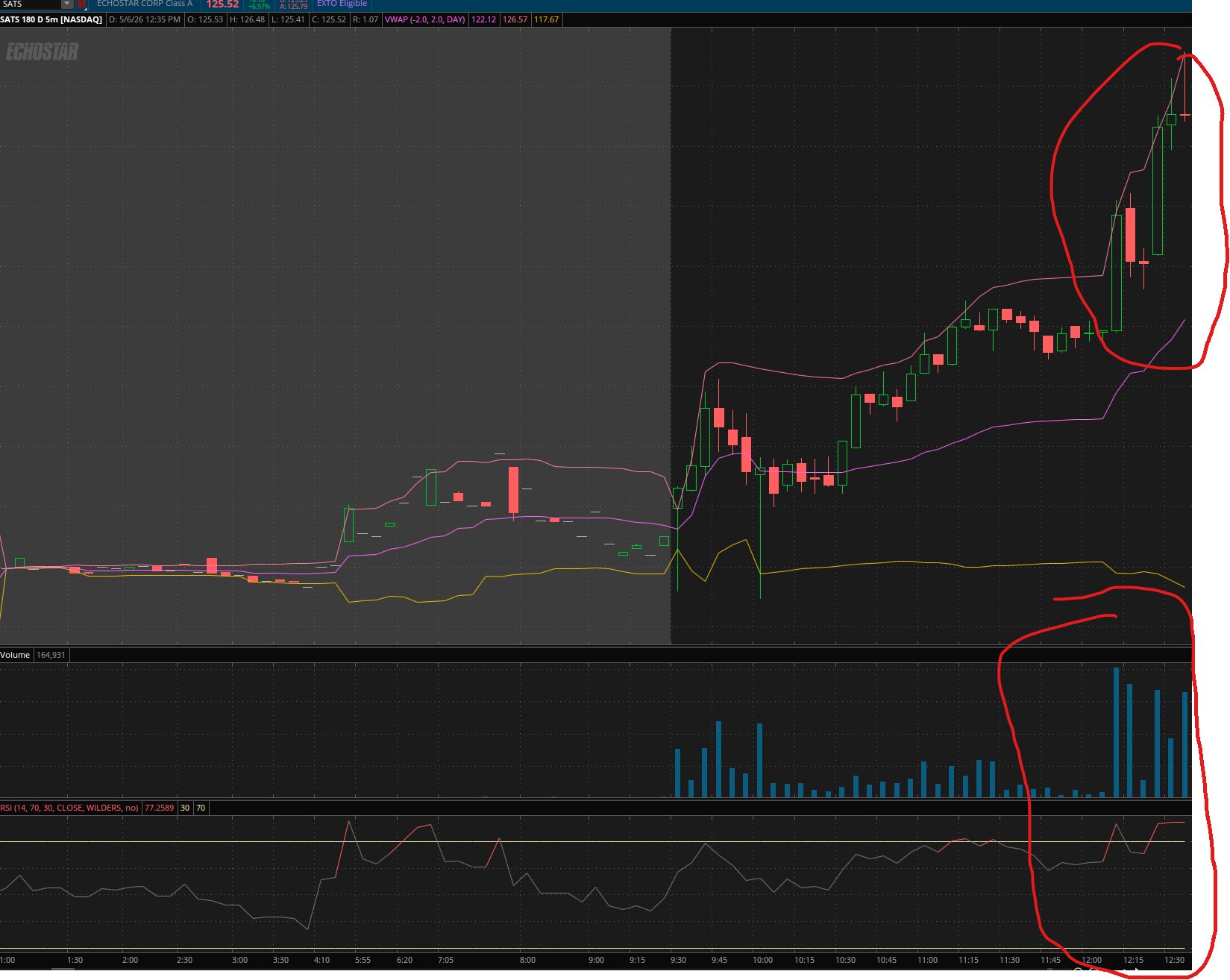Image resolution: width=1230 pixels, height=980 pixels.
Task: Open the SATS symbol dropdown arrow
Action: (67, 4)
